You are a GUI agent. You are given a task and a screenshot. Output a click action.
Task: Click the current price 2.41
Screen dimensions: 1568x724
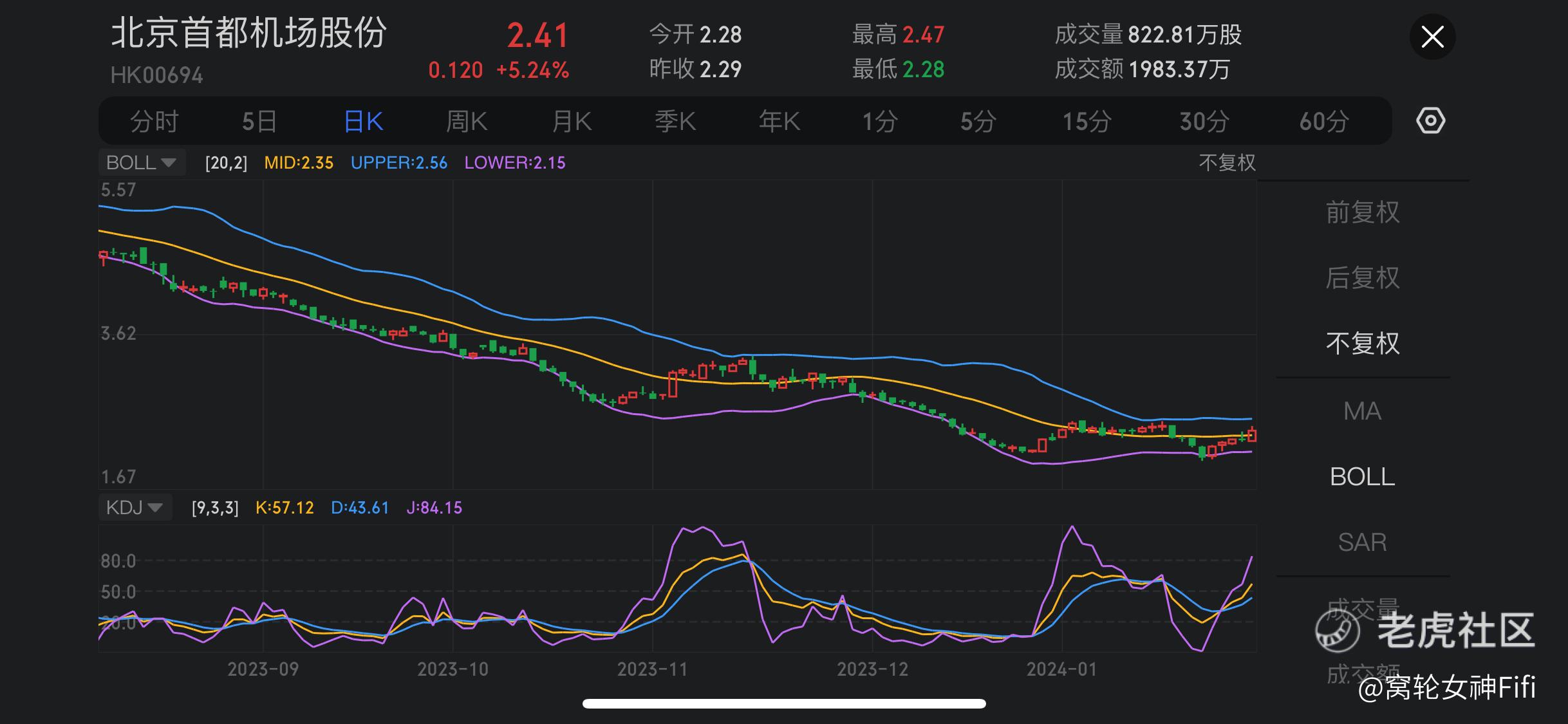tap(538, 35)
